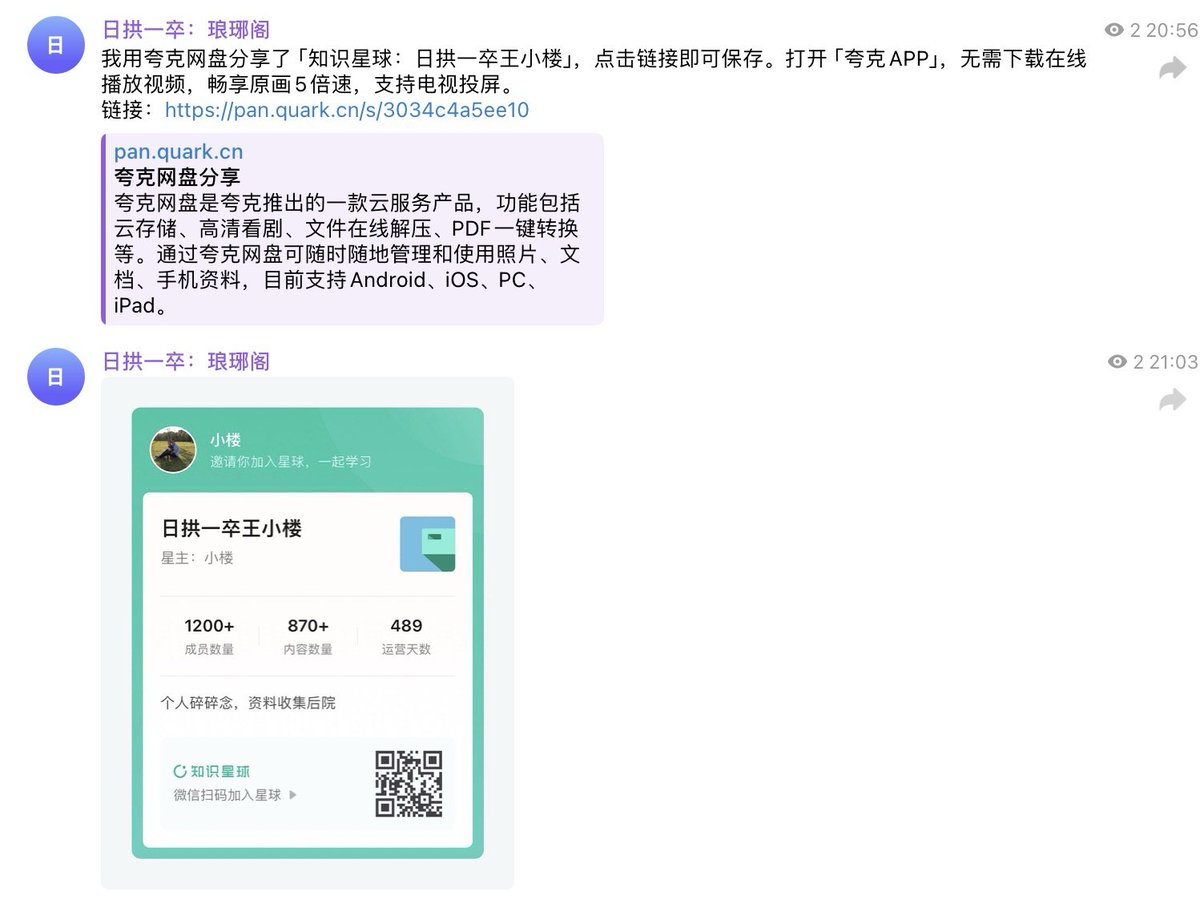Click the 邀请你加入星球，一起学习 text
This screenshot has height=904, width=1200.
coord(290,461)
